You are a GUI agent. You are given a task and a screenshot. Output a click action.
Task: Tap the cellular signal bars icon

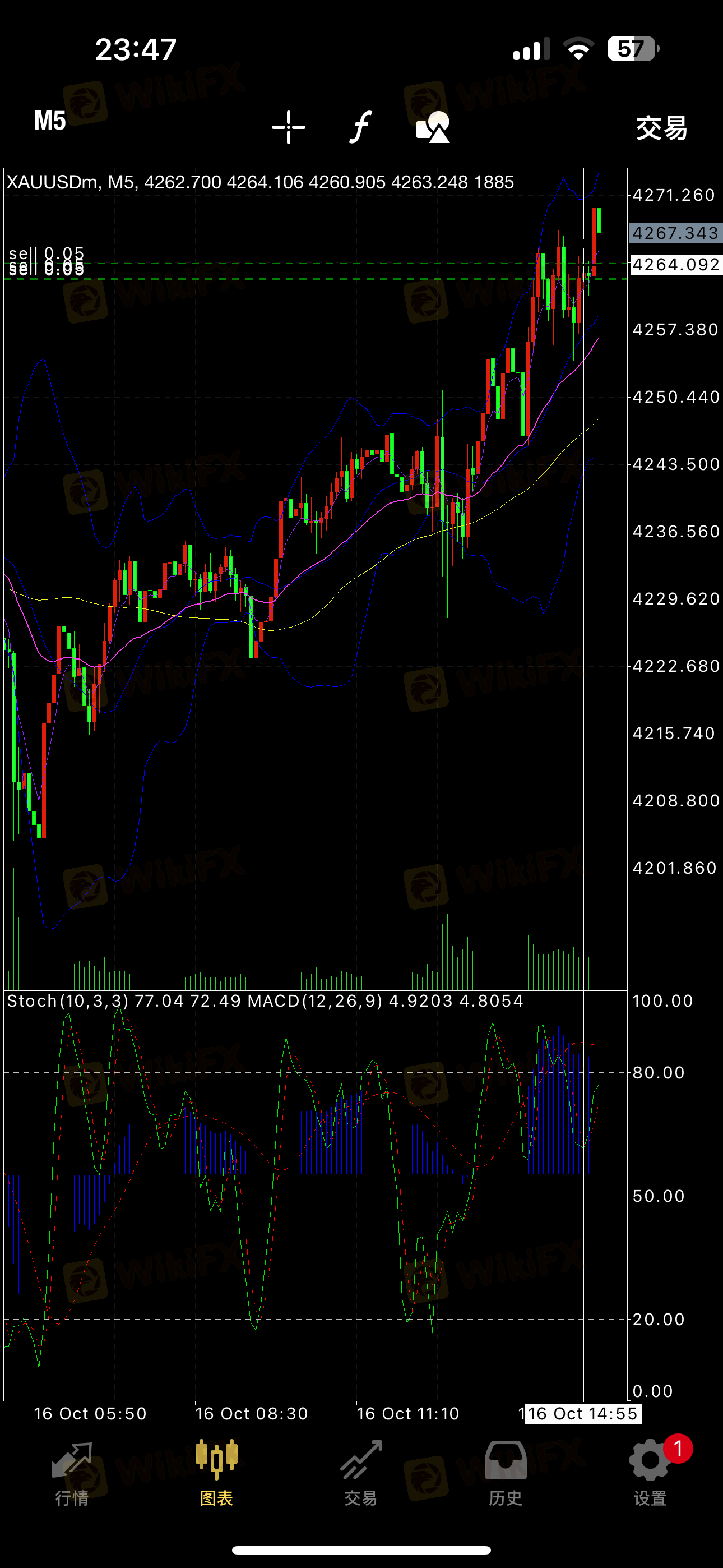click(x=531, y=49)
